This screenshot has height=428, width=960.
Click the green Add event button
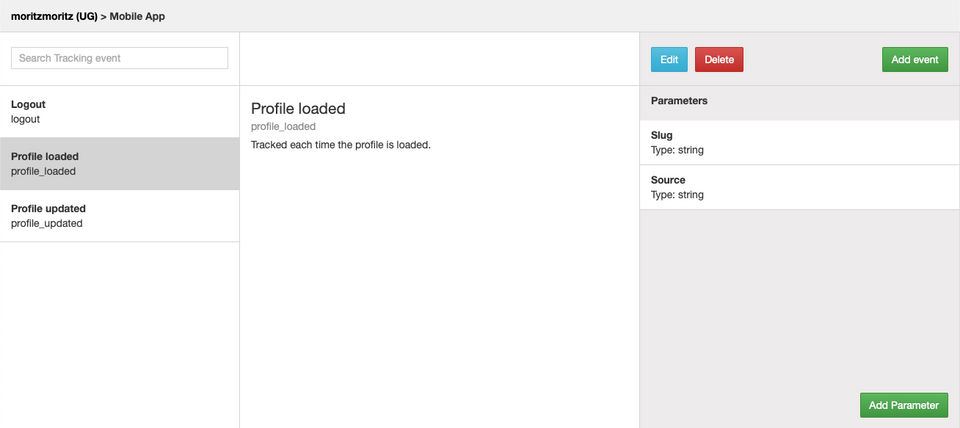click(914, 60)
